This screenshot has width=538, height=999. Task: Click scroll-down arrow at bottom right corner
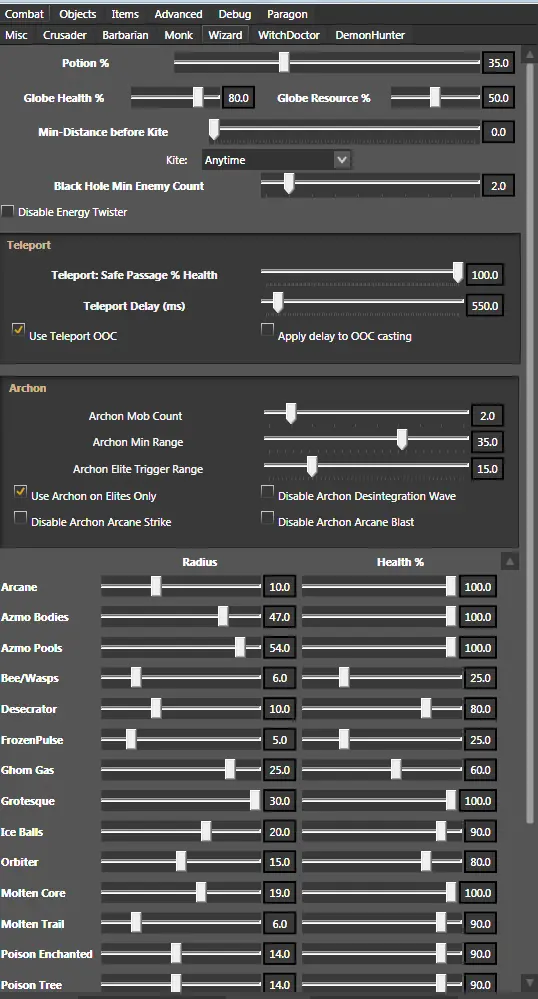coord(530,983)
